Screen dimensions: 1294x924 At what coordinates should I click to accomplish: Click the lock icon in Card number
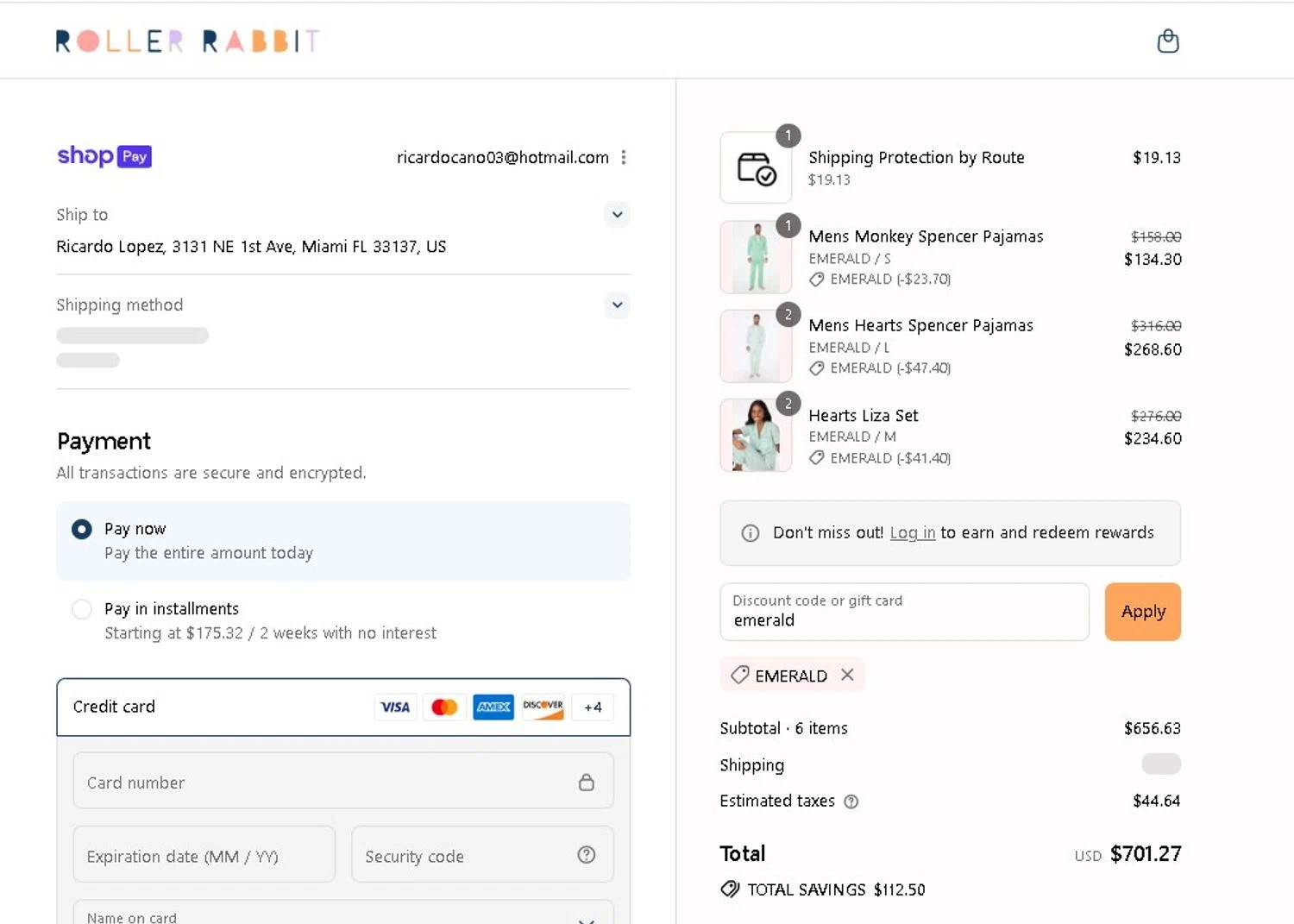click(x=586, y=782)
